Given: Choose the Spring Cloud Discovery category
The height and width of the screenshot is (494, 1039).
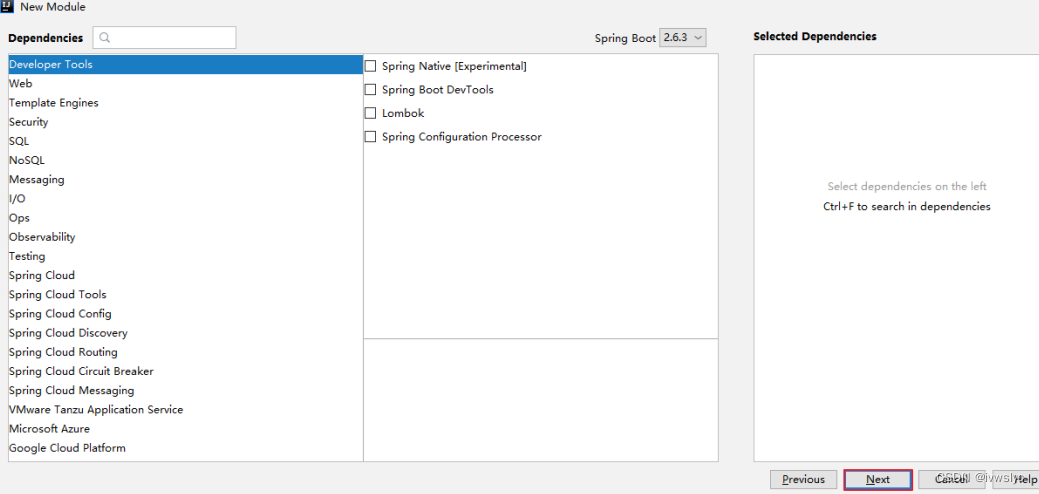Looking at the screenshot, I should pyautogui.click(x=186, y=334).
